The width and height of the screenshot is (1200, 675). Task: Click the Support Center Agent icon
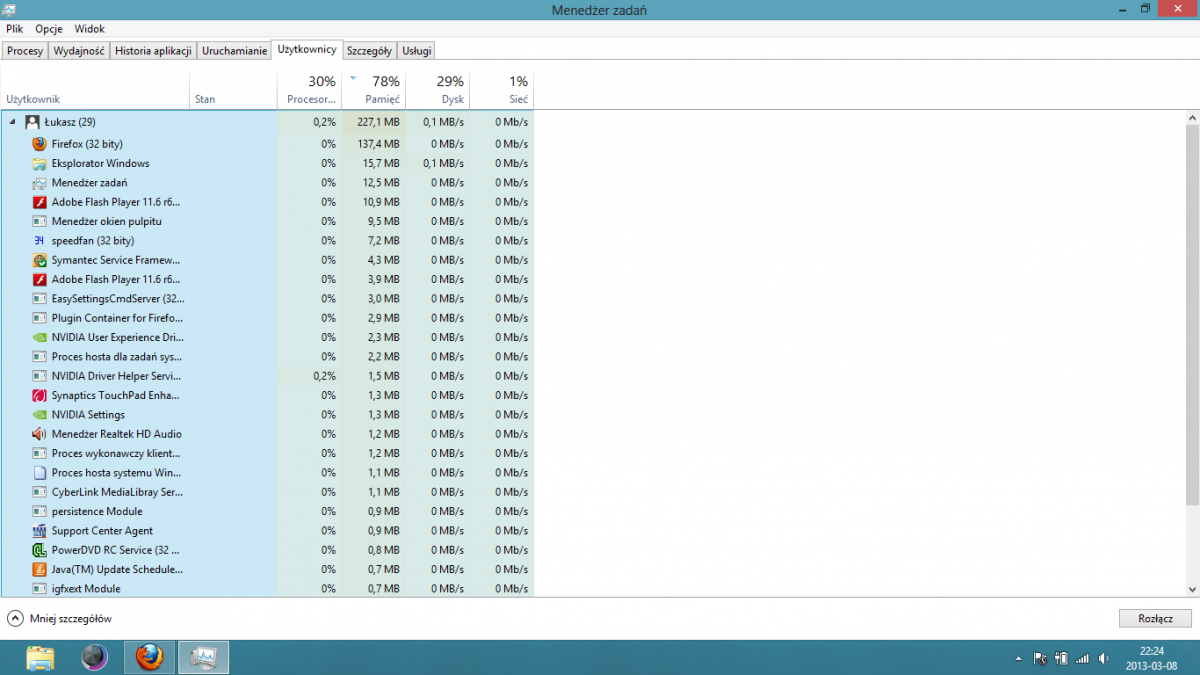(39, 531)
